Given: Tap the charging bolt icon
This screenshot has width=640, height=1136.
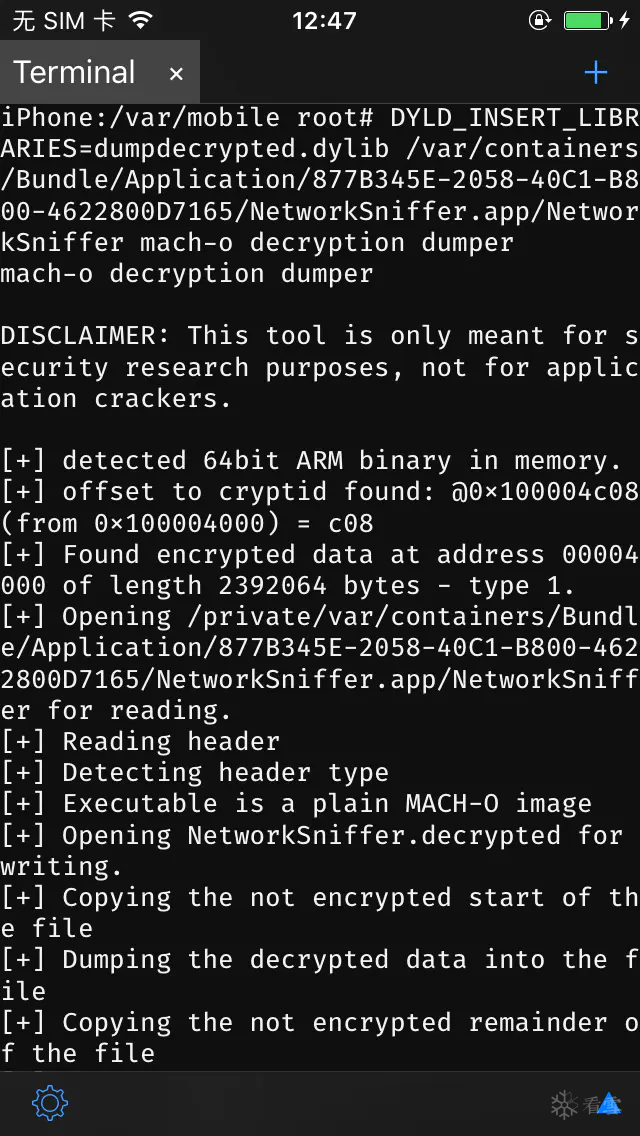Looking at the screenshot, I should [x=625, y=20].
